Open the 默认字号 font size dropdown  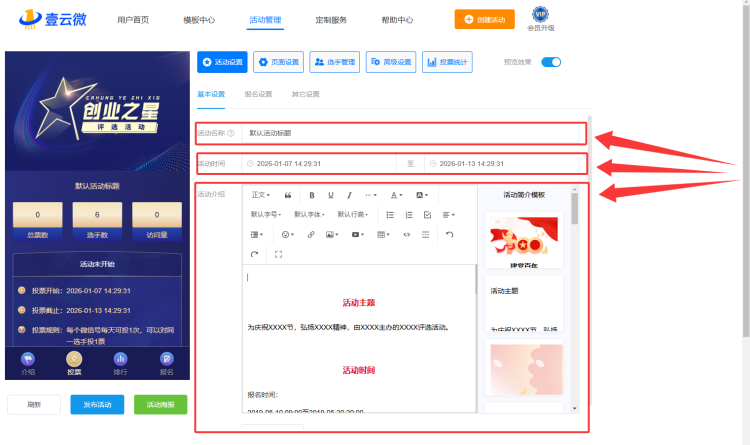pyautogui.click(x=266, y=214)
